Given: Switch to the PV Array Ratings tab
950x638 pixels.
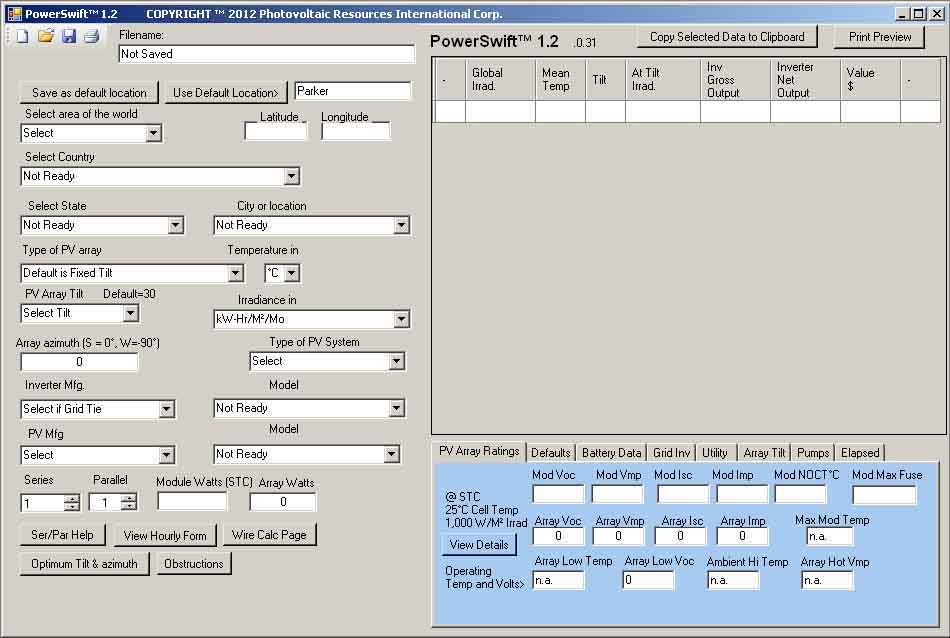Looking at the screenshot, I should coord(479,451).
